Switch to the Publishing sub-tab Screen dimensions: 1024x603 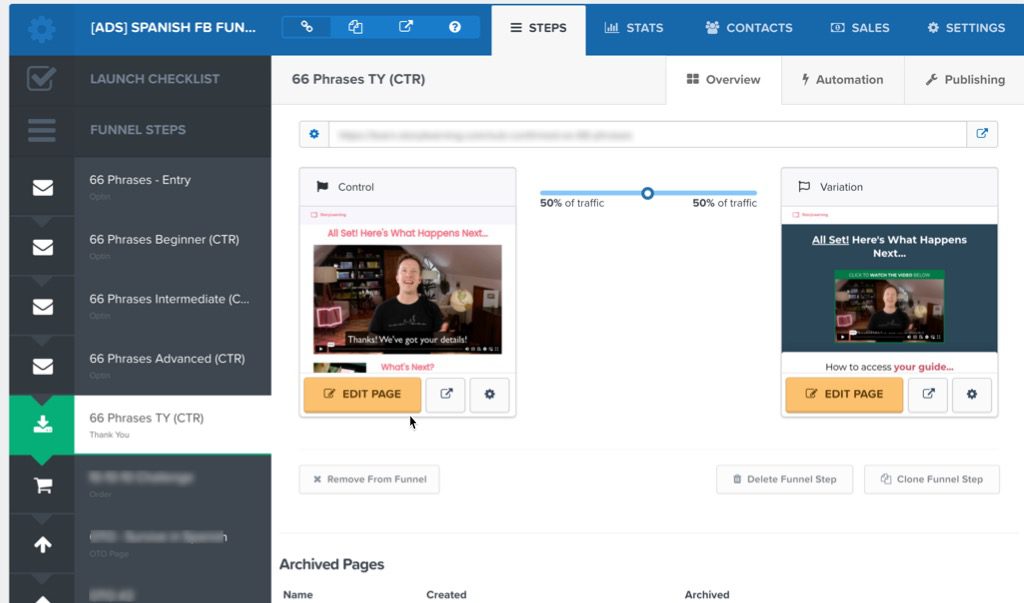pyautogui.click(x=965, y=80)
